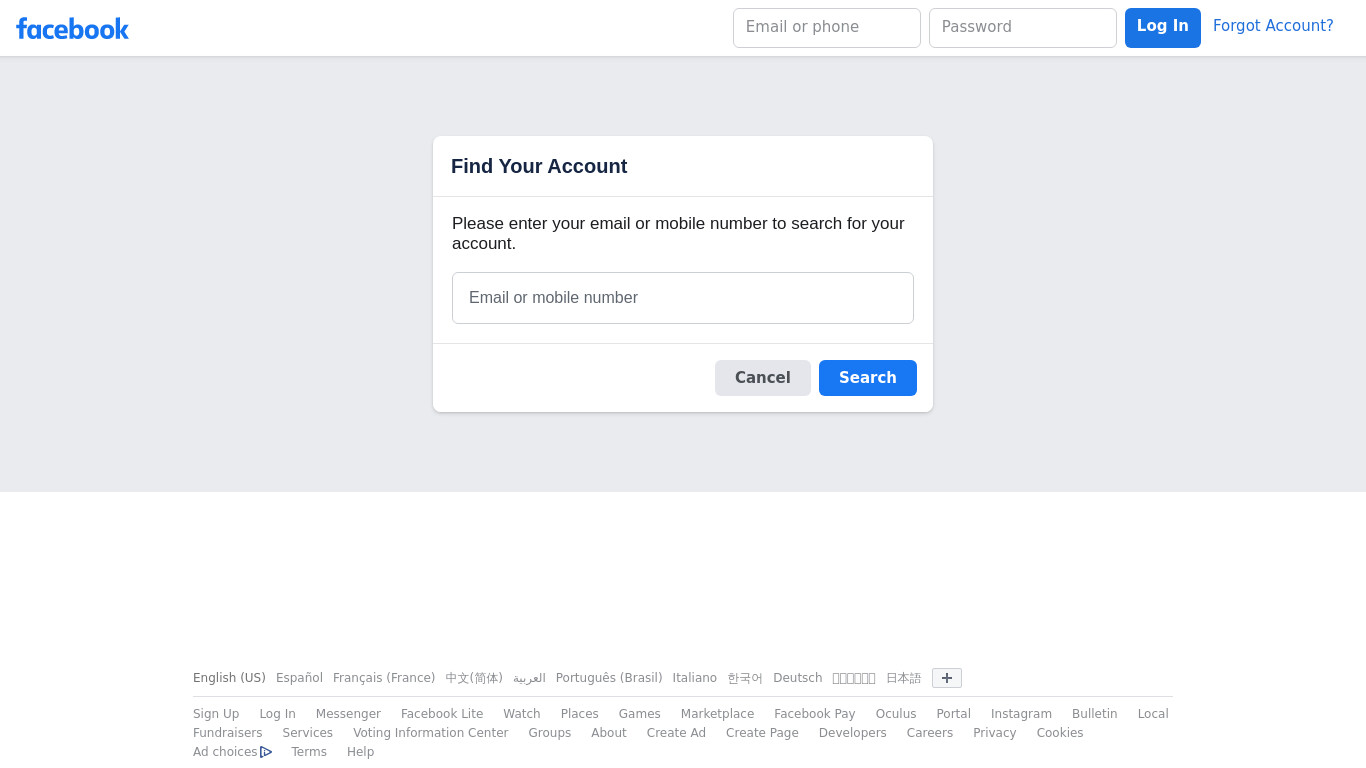Image resolution: width=1366 pixels, height=768 pixels.
Task: Open more languages with the plus icon
Action: pyautogui.click(x=947, y=678)
